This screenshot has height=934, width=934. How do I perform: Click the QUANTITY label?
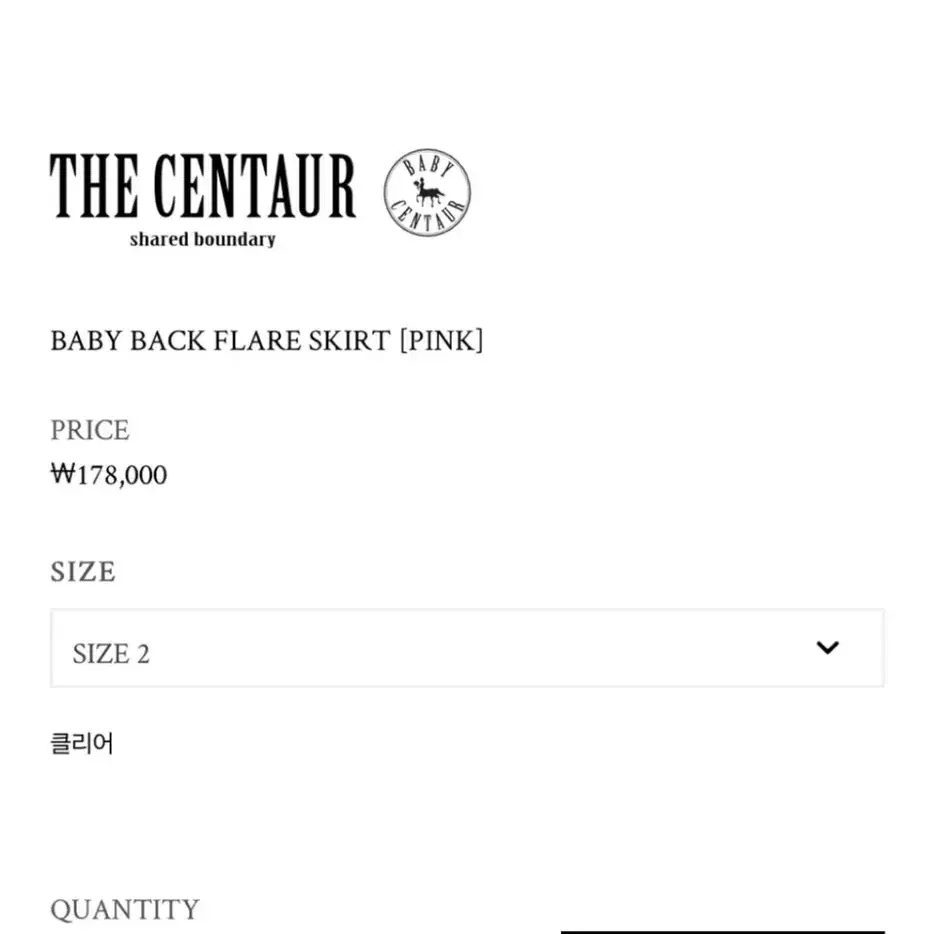tap(124, 910)
